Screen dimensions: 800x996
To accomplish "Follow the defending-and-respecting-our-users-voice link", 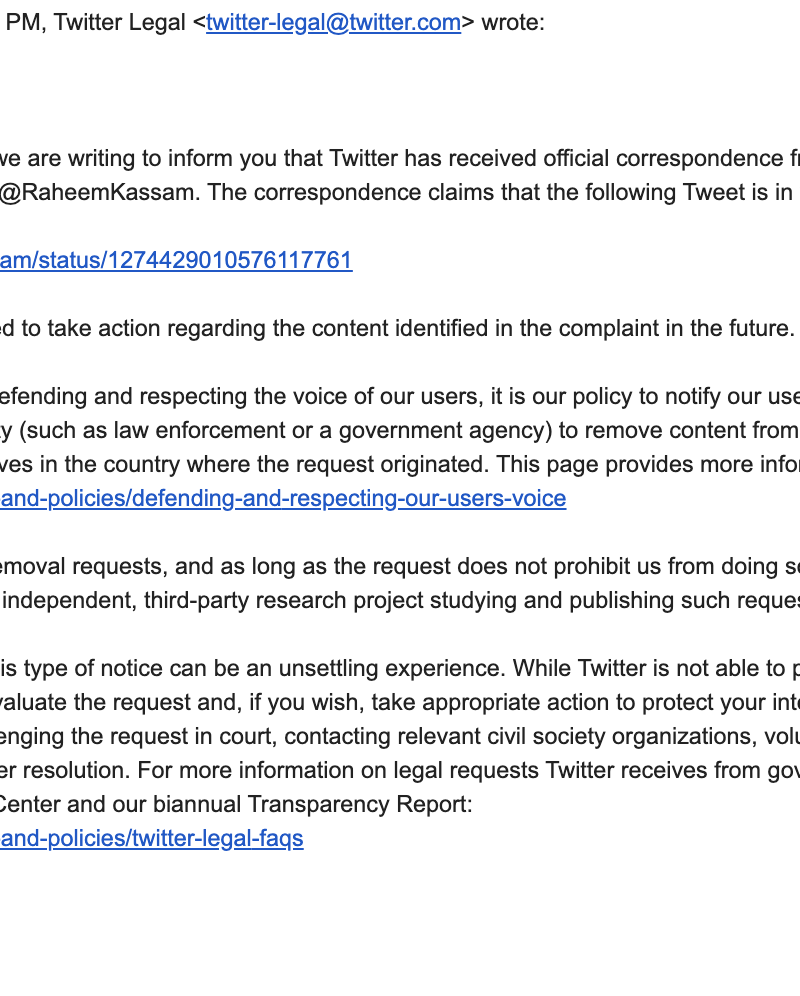I will 283,498.
